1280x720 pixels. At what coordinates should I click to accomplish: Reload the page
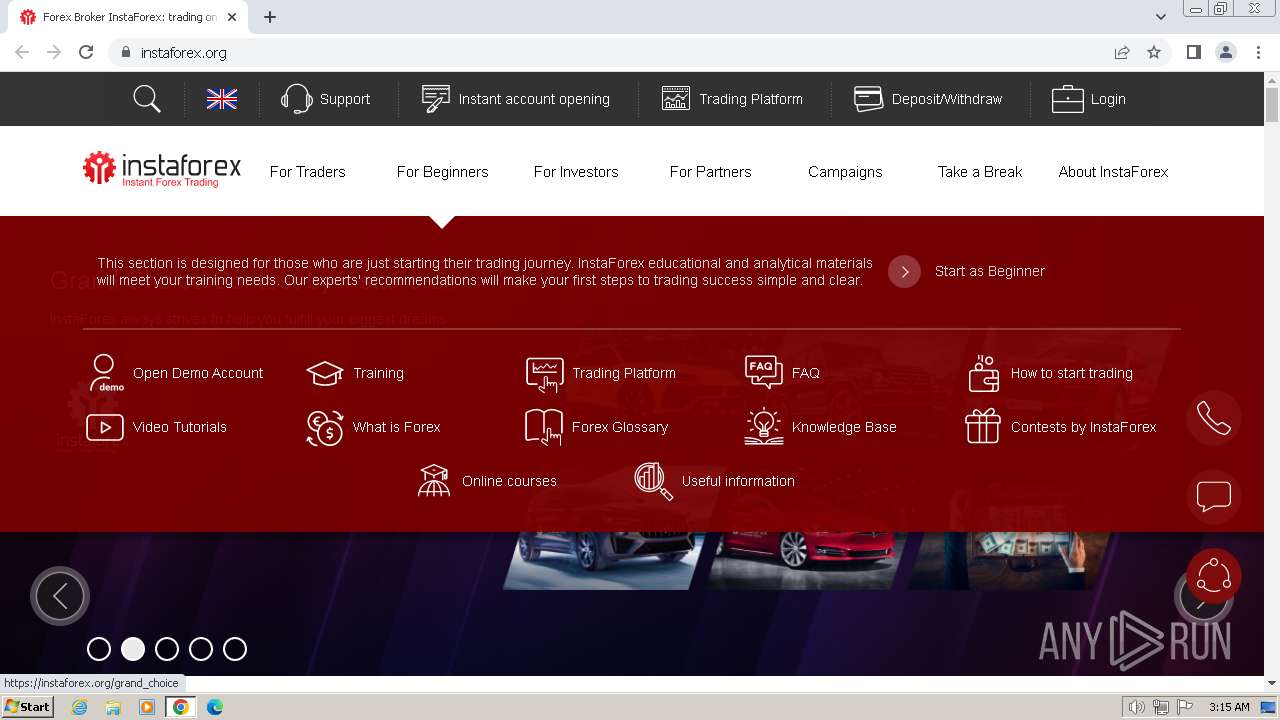click(86, 52)
